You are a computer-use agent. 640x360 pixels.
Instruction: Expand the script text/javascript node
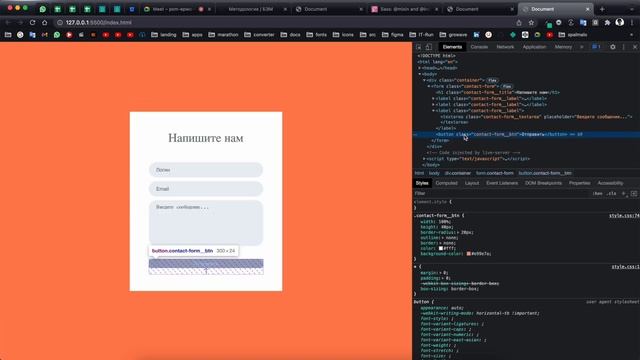424,159
